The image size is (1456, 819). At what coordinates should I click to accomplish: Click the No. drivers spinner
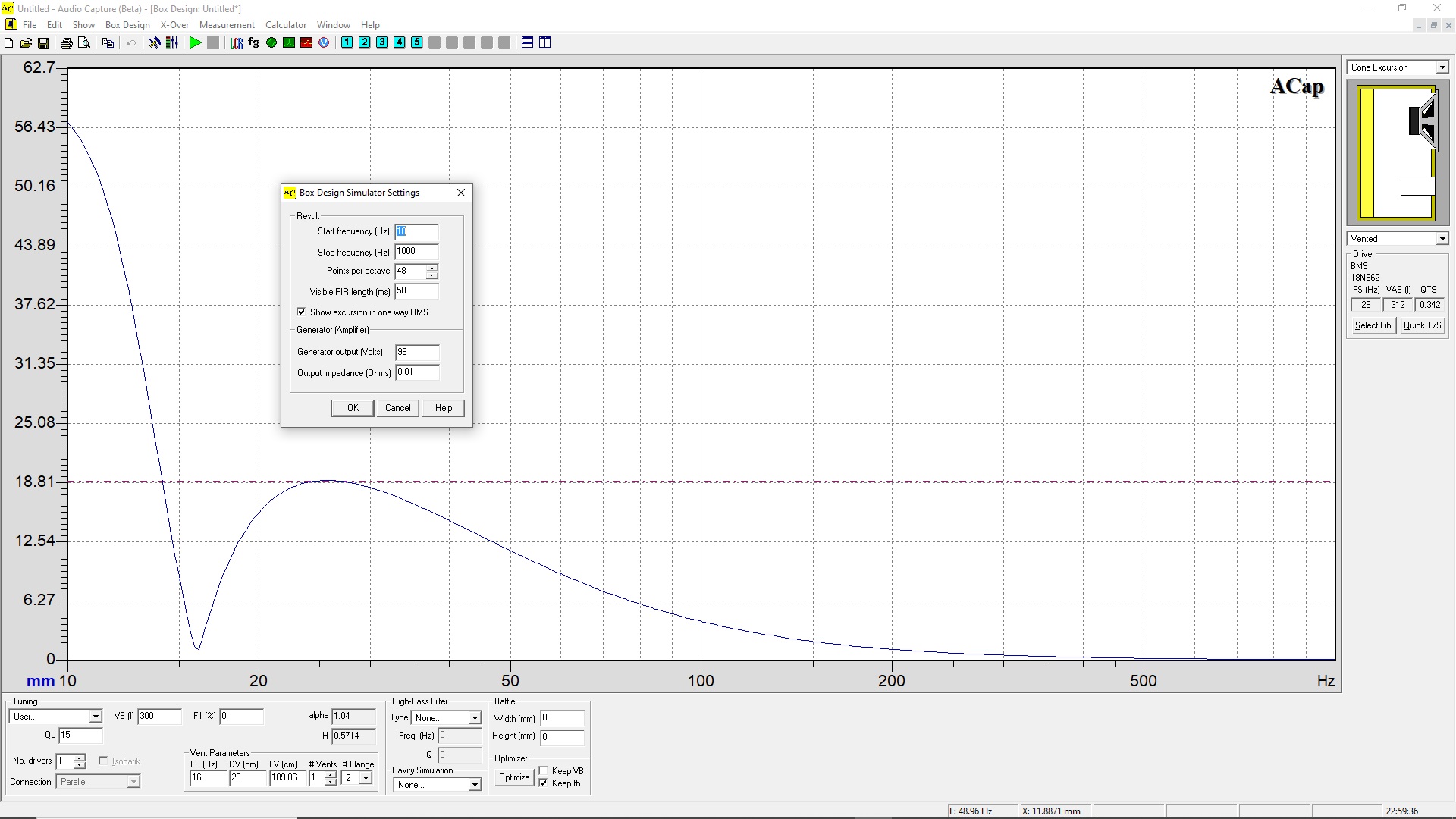[x=80, y=761]
